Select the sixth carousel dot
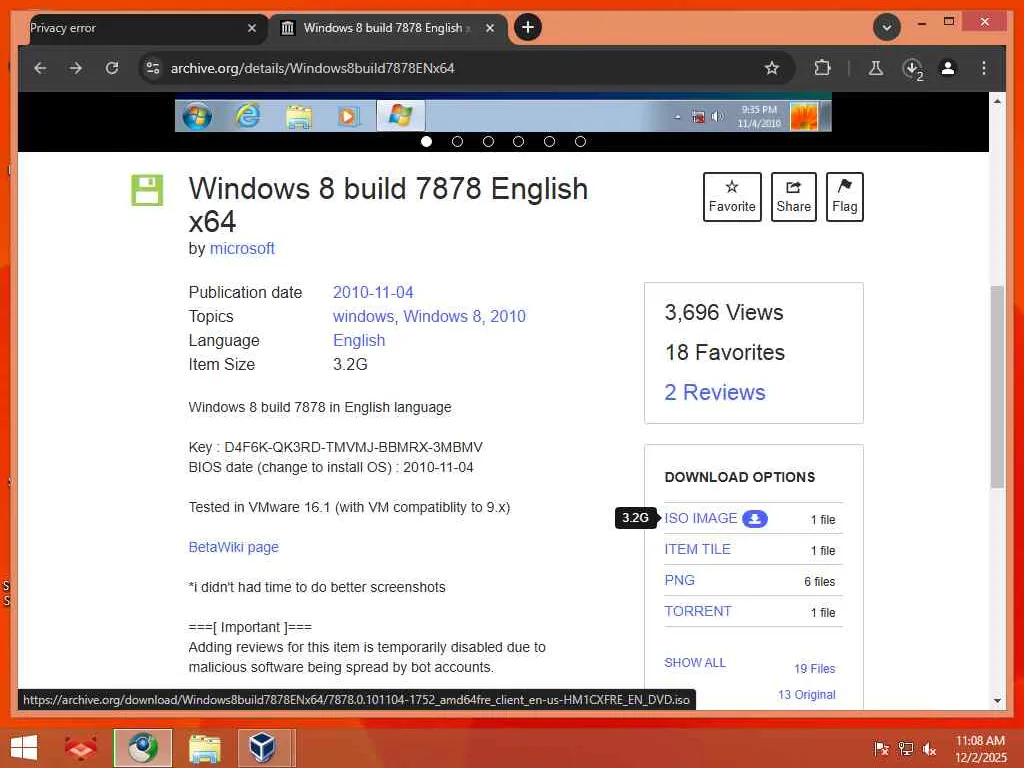 pos(580,141)
